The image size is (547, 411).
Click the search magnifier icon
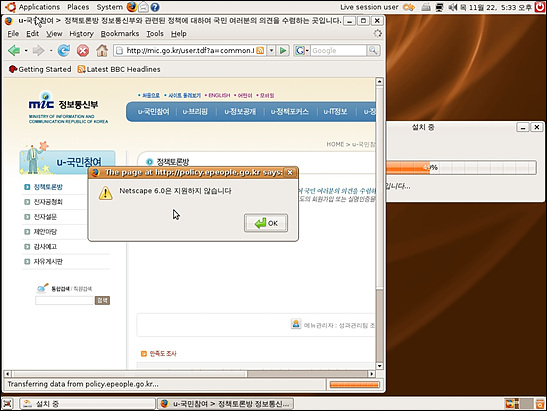pyautogui.click(x=373, y=51)
